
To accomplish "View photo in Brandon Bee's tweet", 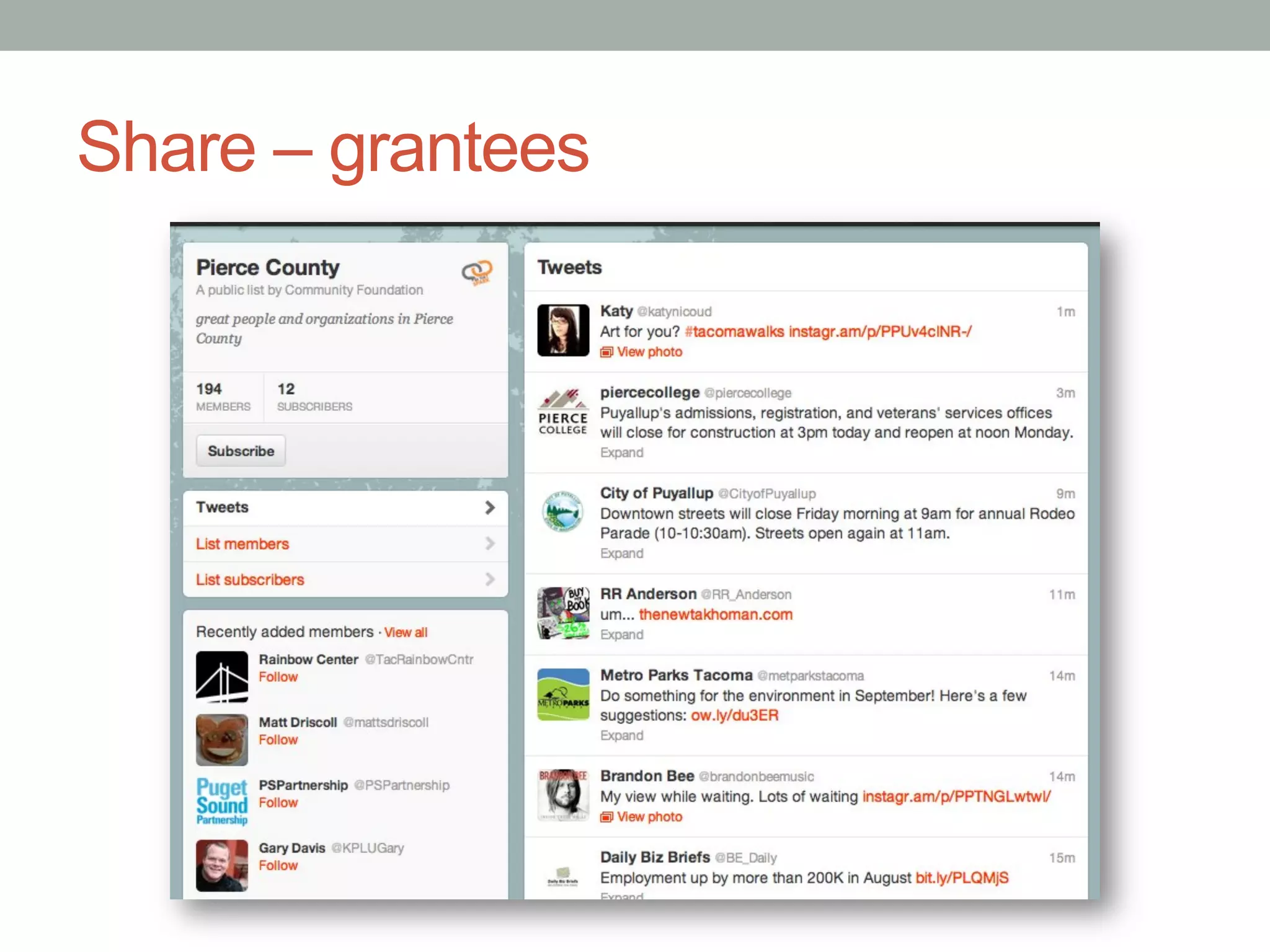I will tap(649, 817).
